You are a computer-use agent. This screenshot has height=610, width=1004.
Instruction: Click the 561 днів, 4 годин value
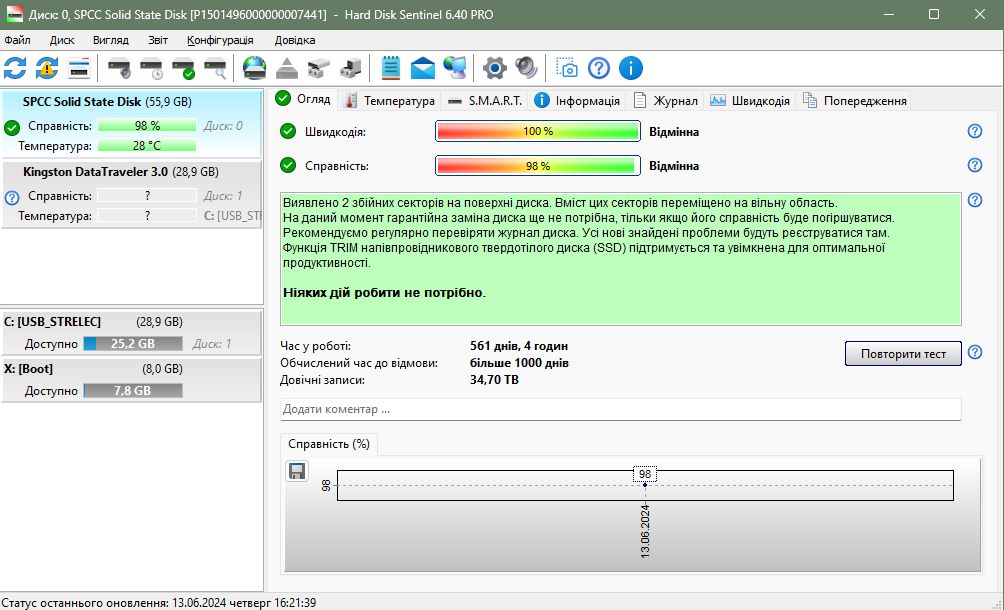[519, 346]
